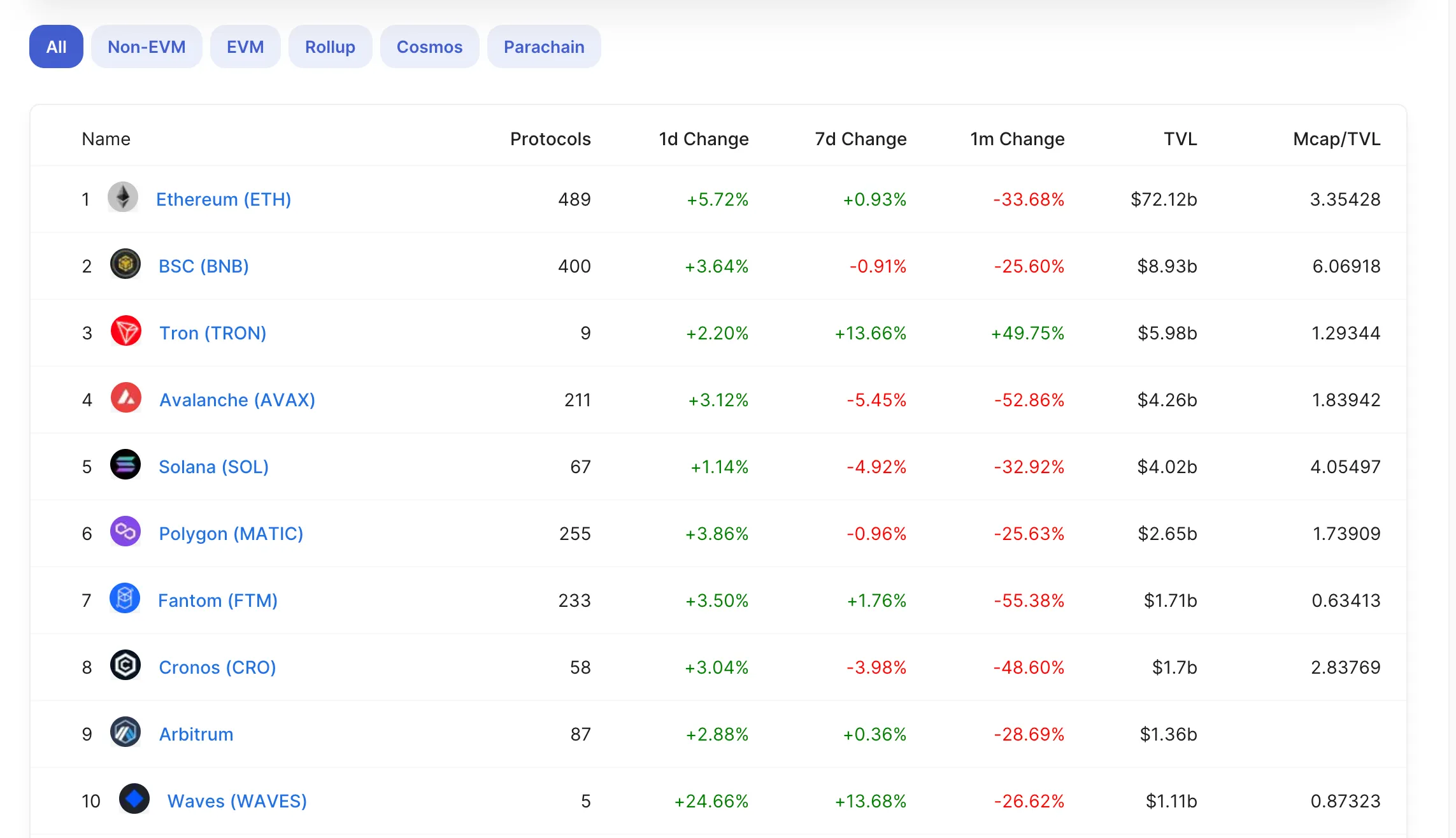Show only Rollup chains
1456x838 pixels.
(330, 46)
